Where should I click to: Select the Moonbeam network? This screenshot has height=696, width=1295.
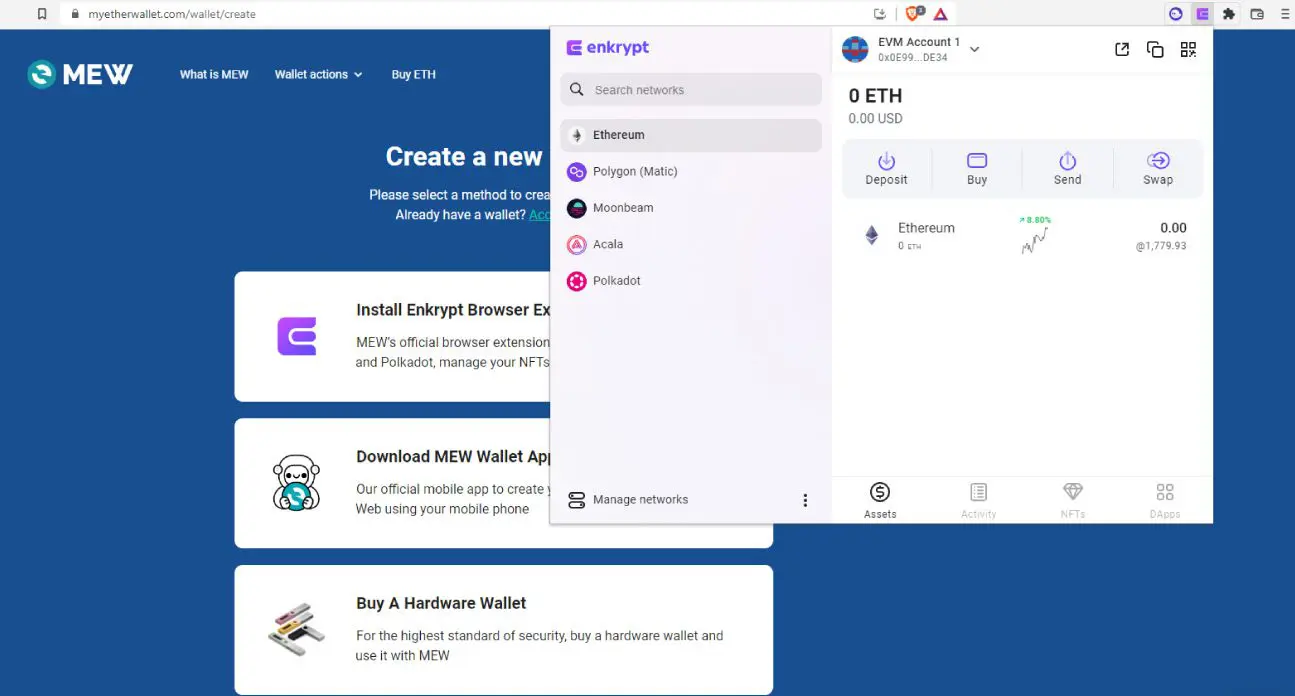pos(691,208)
